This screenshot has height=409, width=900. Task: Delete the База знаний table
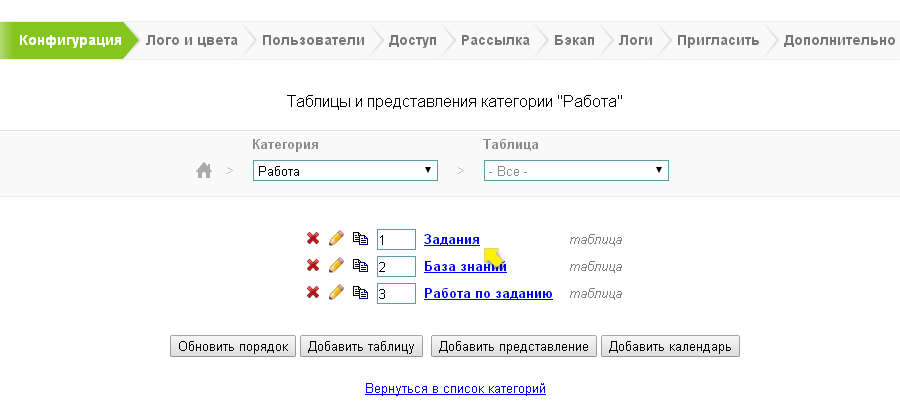coord(313,266)
